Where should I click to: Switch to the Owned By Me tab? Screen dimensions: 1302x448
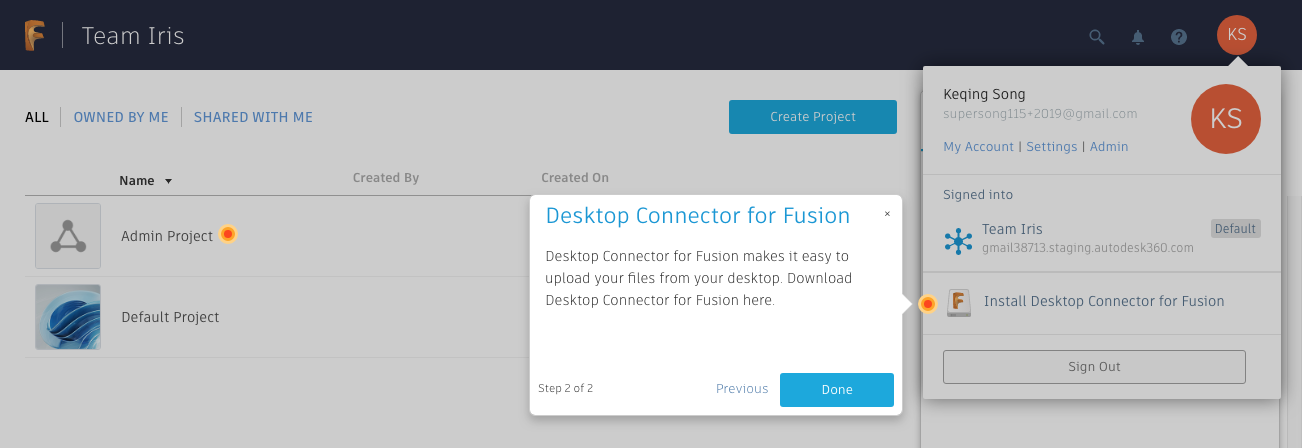[x=121, y=117]
